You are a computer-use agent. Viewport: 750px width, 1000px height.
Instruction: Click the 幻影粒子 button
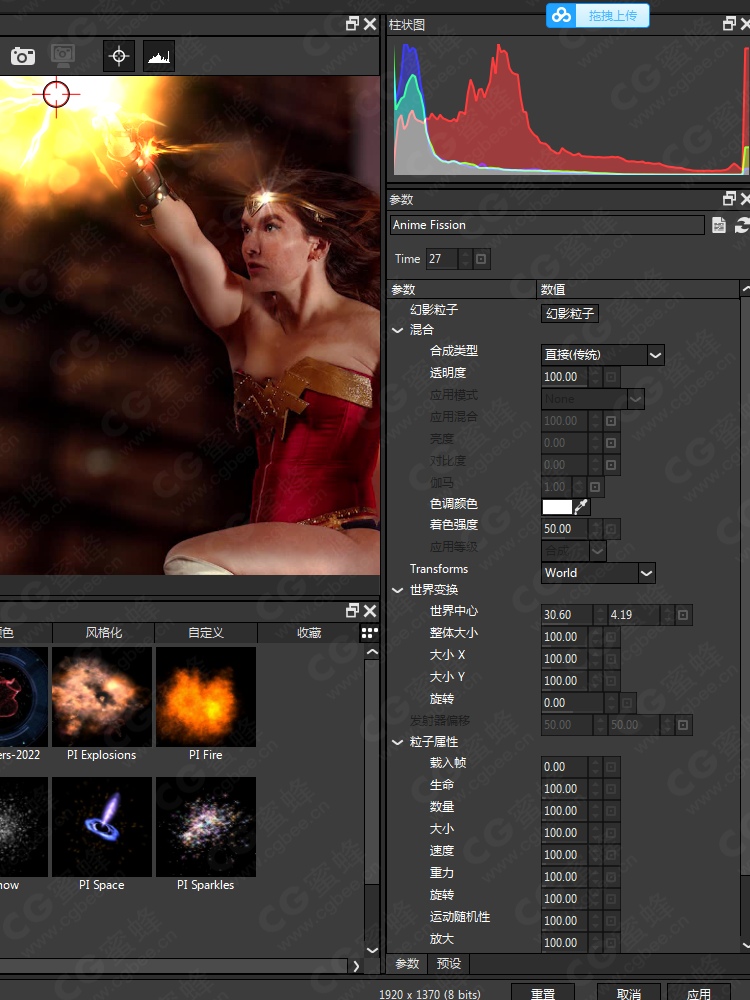pos(570,313)
